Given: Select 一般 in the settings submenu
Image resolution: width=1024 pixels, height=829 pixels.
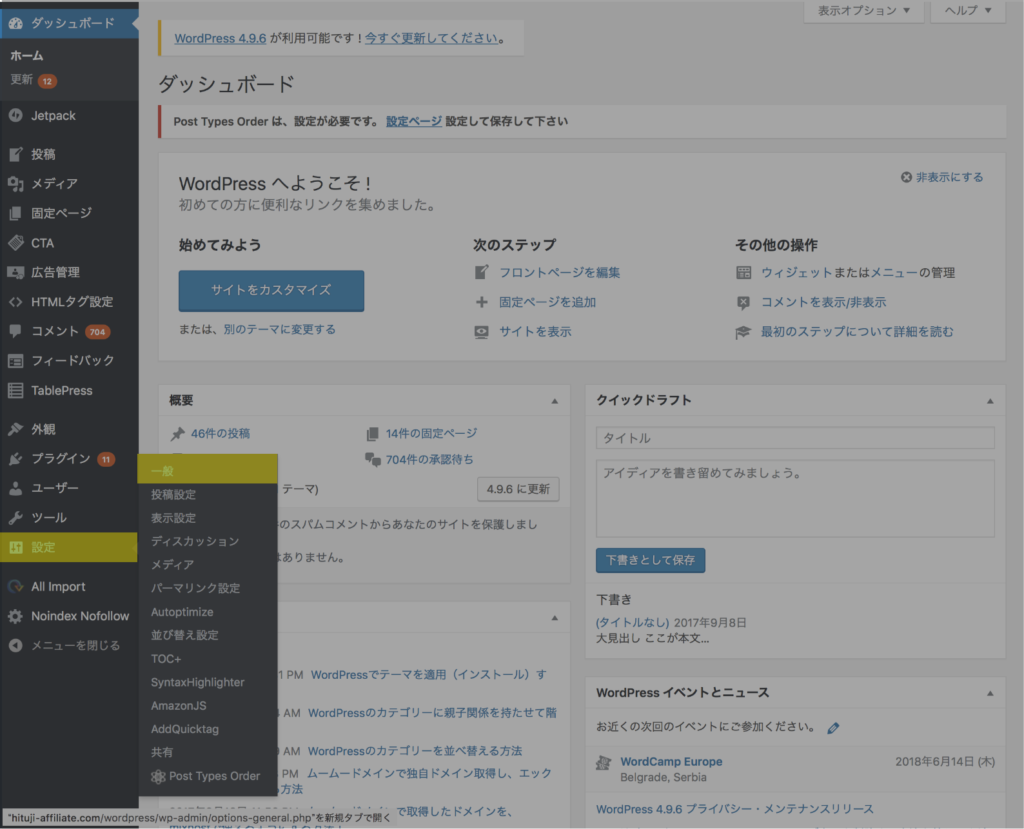Looking at the screenshot, I should click(208, 470).
